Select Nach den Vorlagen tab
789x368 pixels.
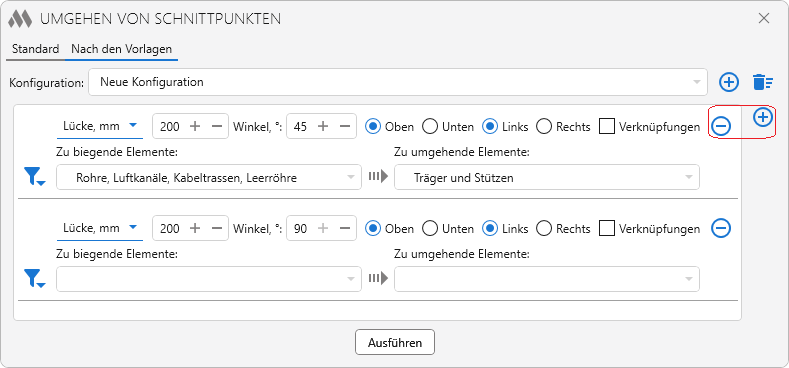(121, 49)
